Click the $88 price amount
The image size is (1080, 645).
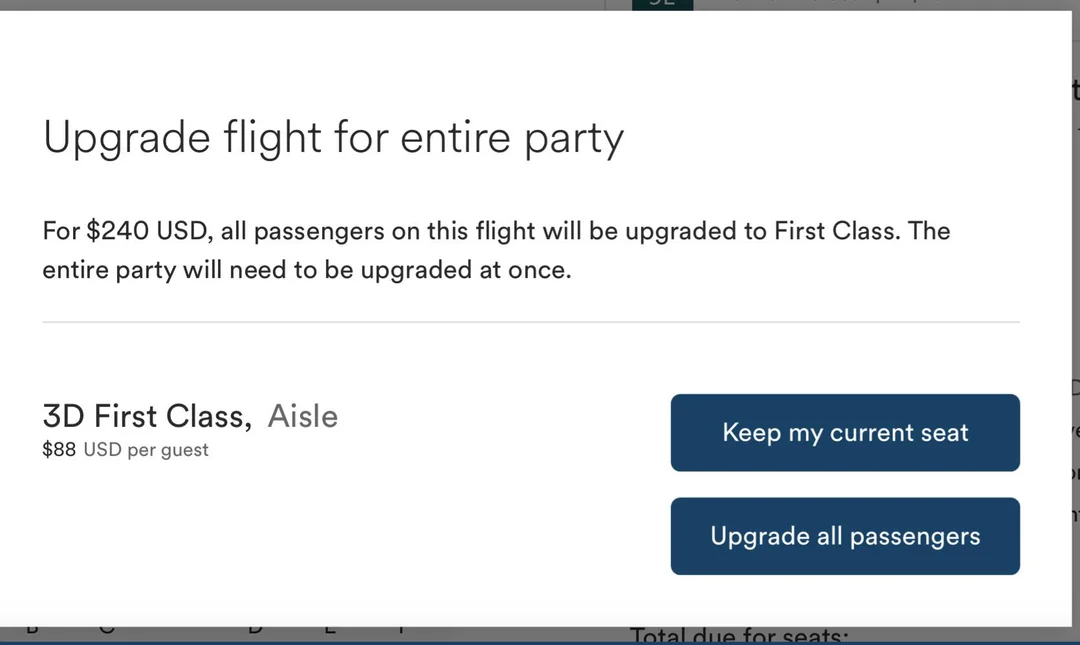(59, 450)
